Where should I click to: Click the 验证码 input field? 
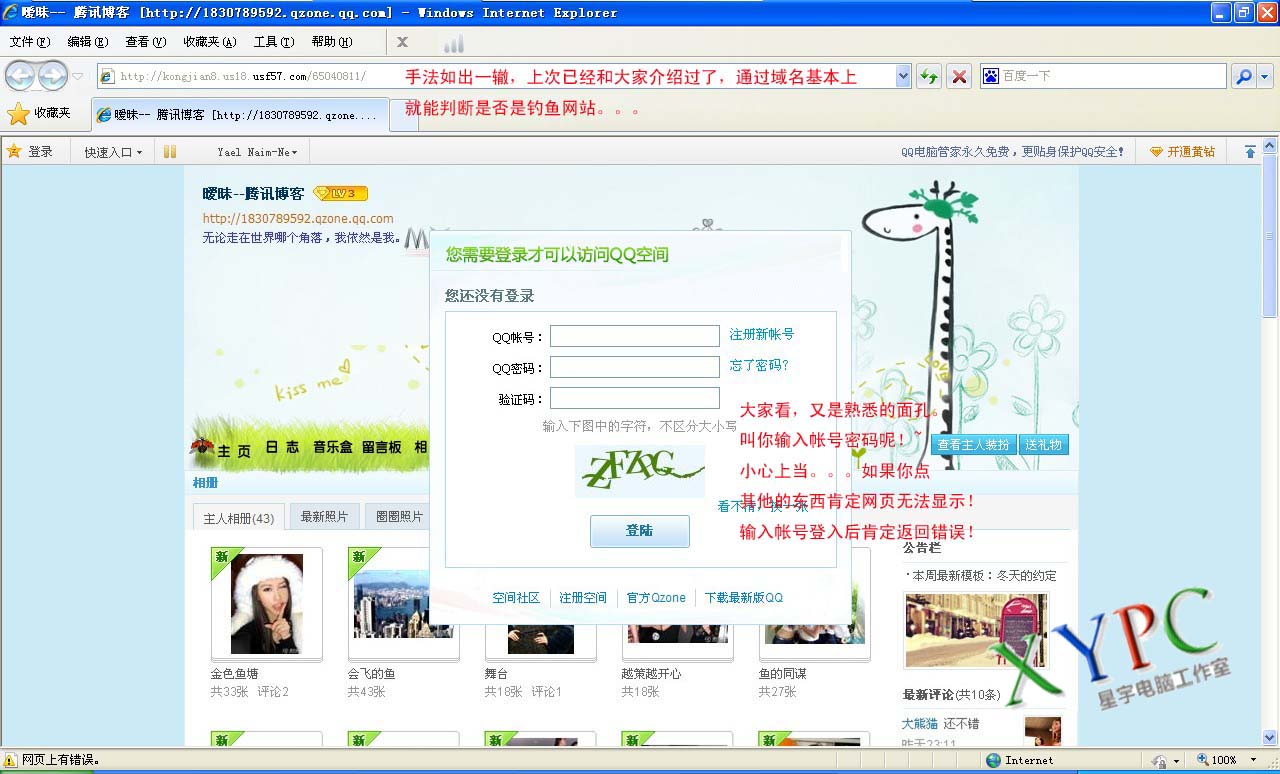[634, 398]
